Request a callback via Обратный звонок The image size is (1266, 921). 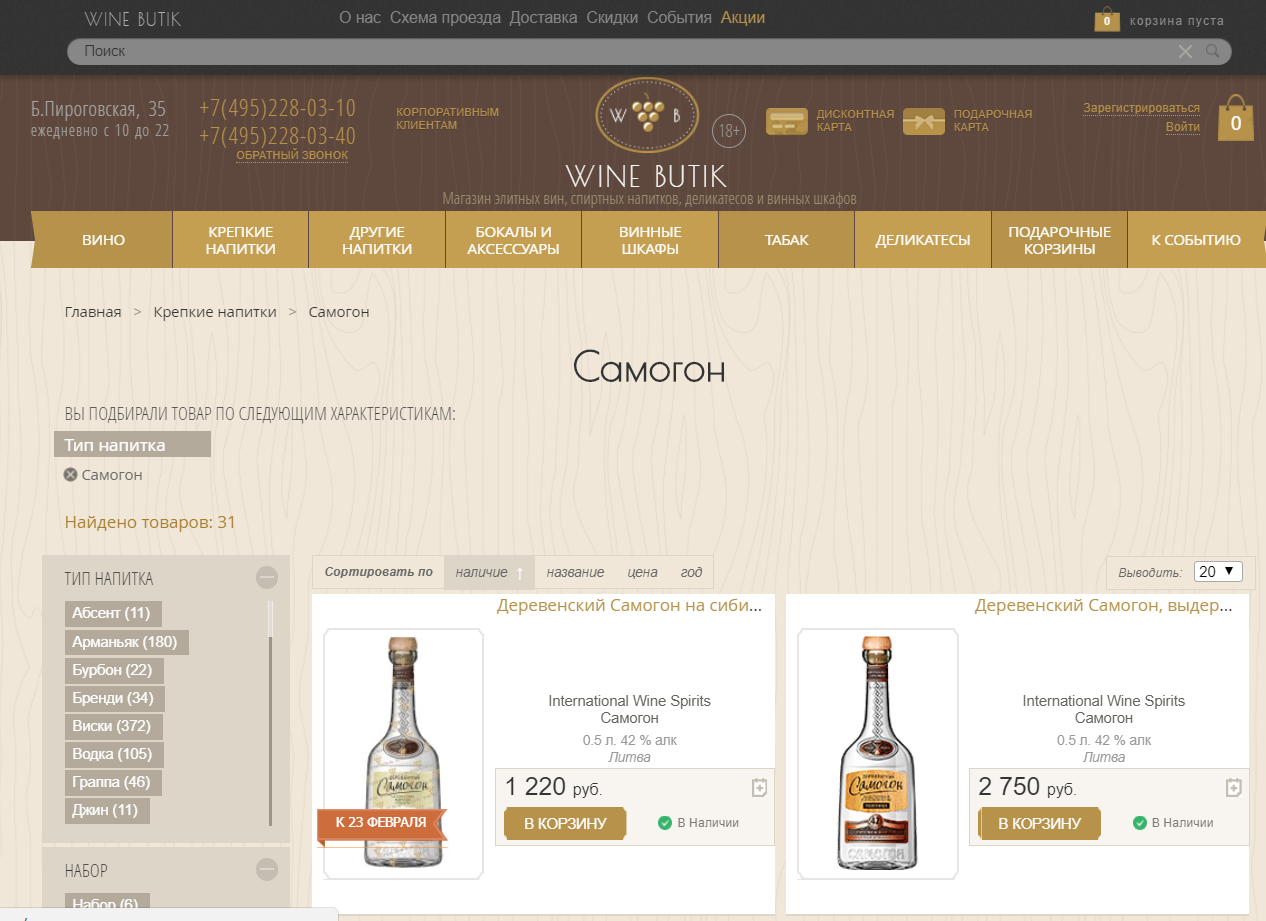292,155
